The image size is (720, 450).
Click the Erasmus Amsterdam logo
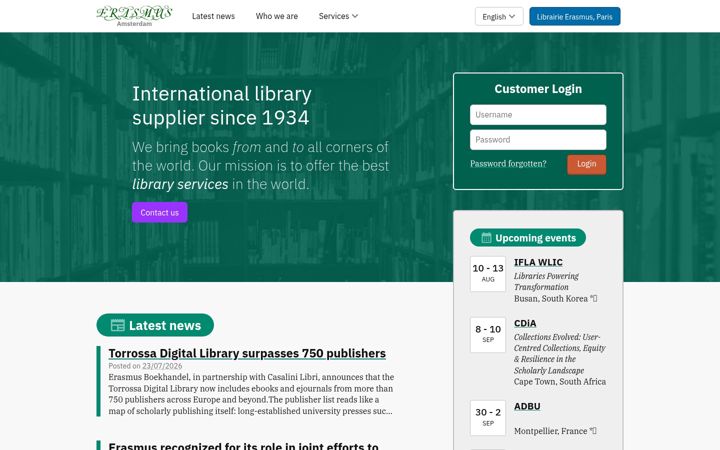coord(134,16)
